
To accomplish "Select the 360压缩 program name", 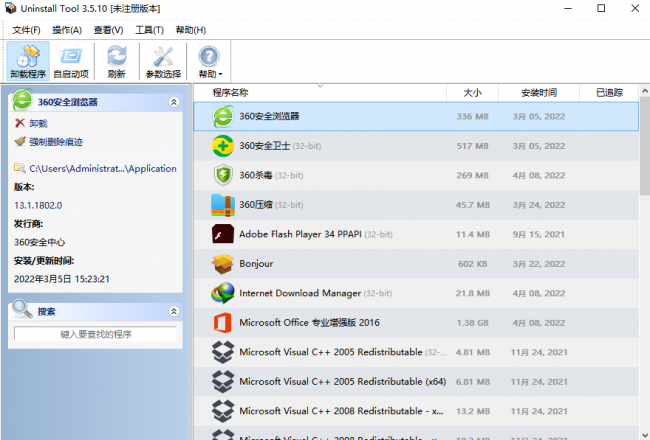I will 256,205.
